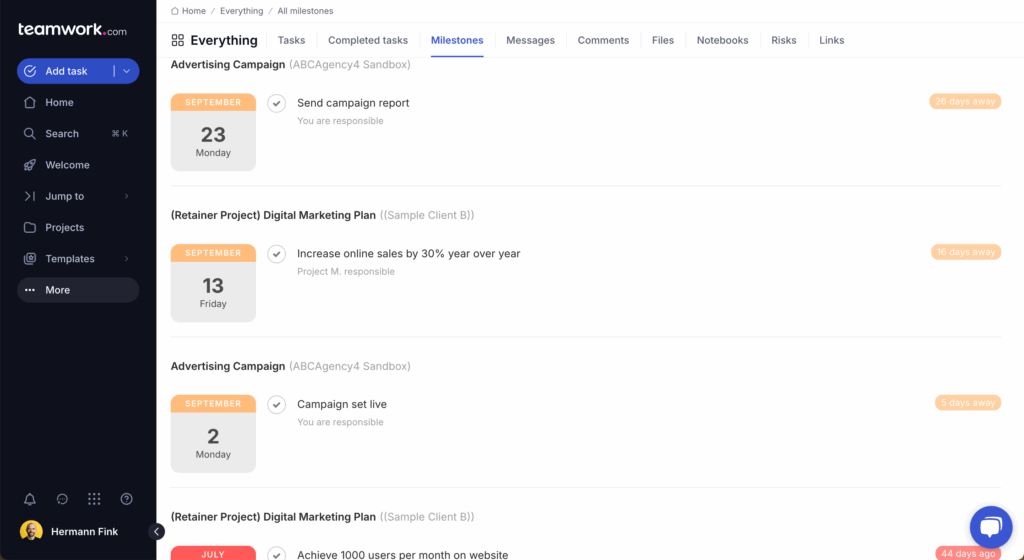1024x560 pixels.
Task: Mark Campaign set live milestone complete
Action: 277,405
